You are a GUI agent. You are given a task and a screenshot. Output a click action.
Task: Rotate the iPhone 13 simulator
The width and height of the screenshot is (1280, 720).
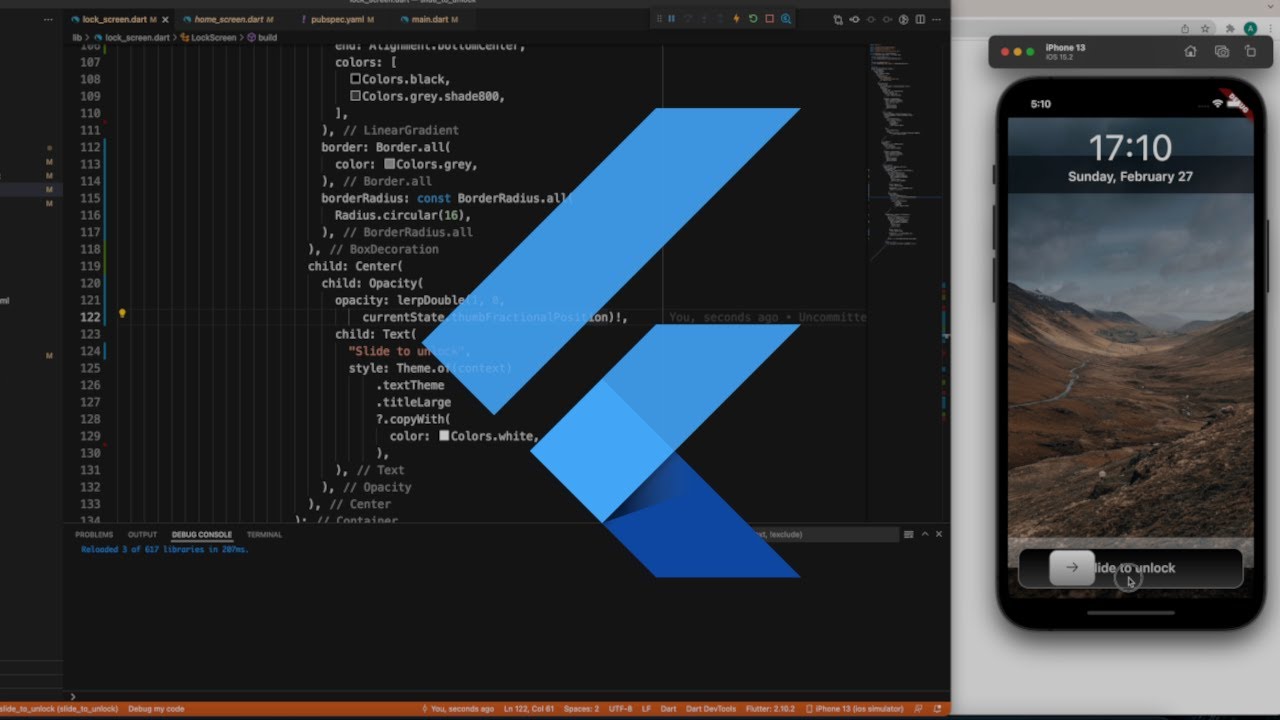pyautogui.click(x=1250, y=52)
